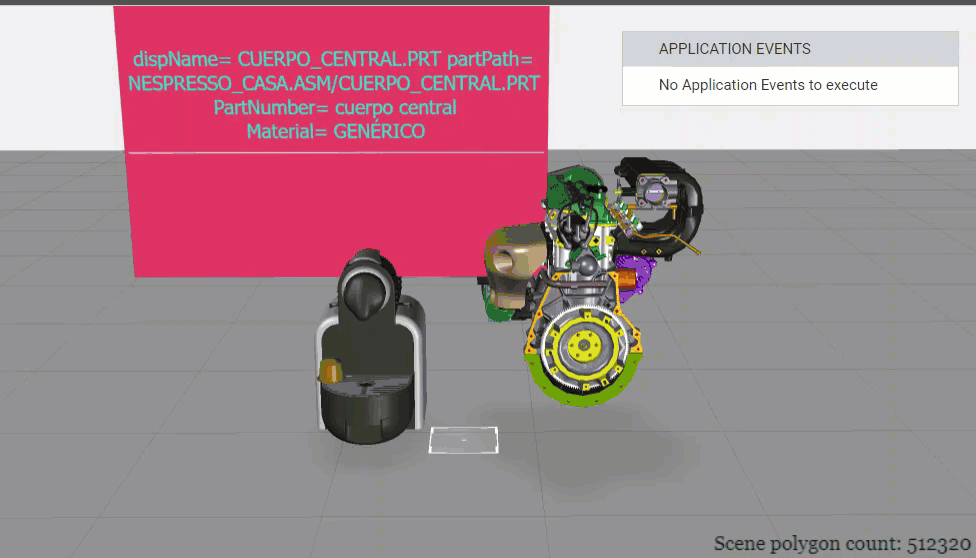
Task: Click the Nespresso coffee machine 3D model
Action: 371,348
